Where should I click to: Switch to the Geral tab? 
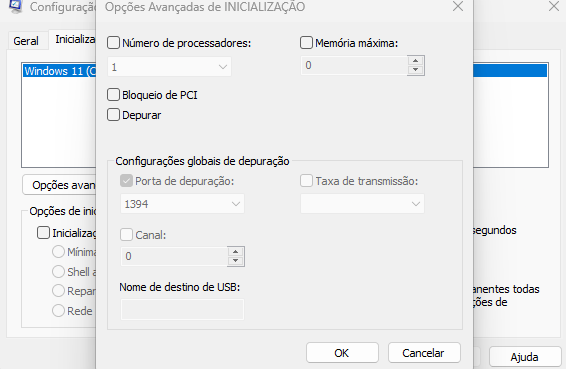(x=26, y=41)
